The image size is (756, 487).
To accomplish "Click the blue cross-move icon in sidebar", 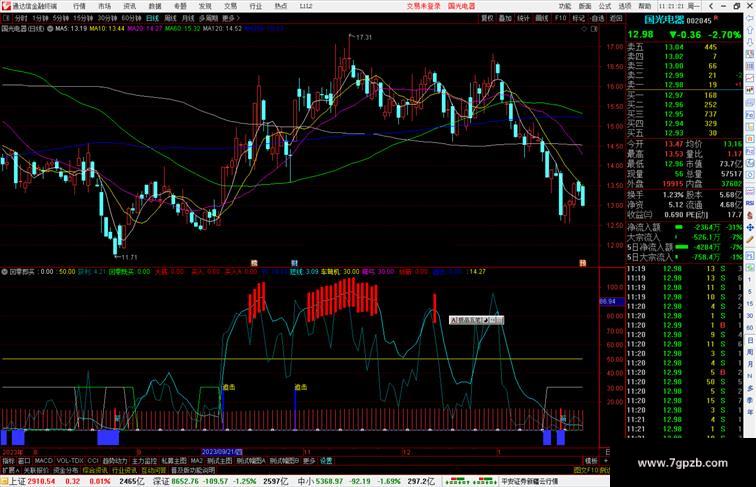I will point(750,227).
